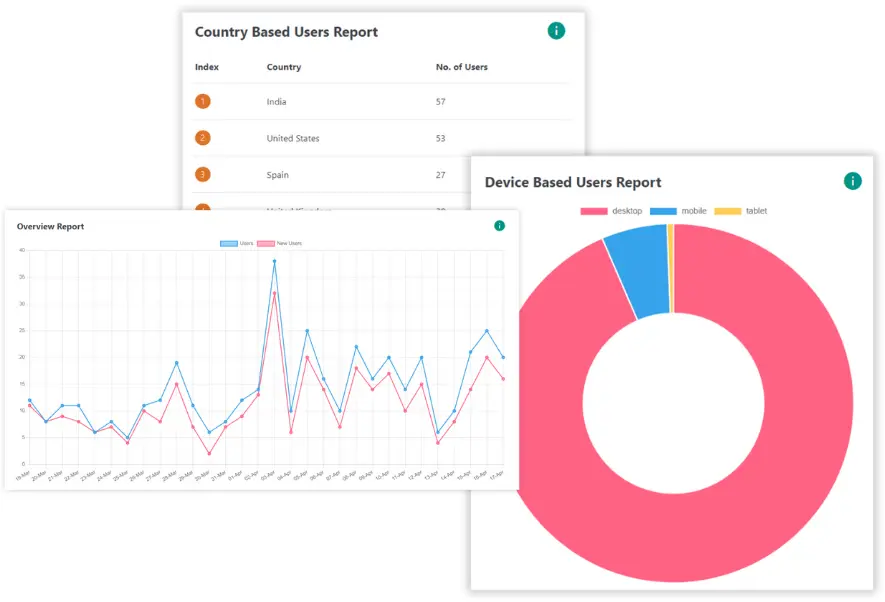The image size is (885, 602).
Task: Click the No. of Users column header
Action: 462,67
